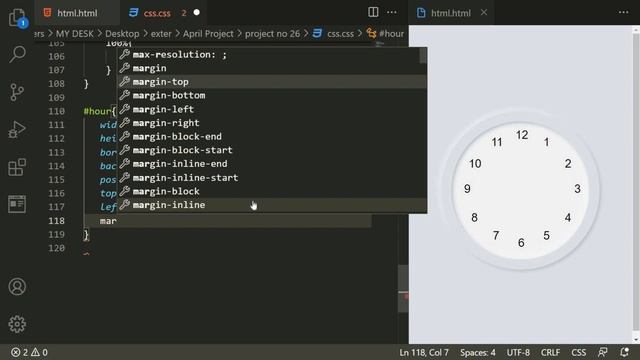Open Run and Debug view

(x=17, y=130)
